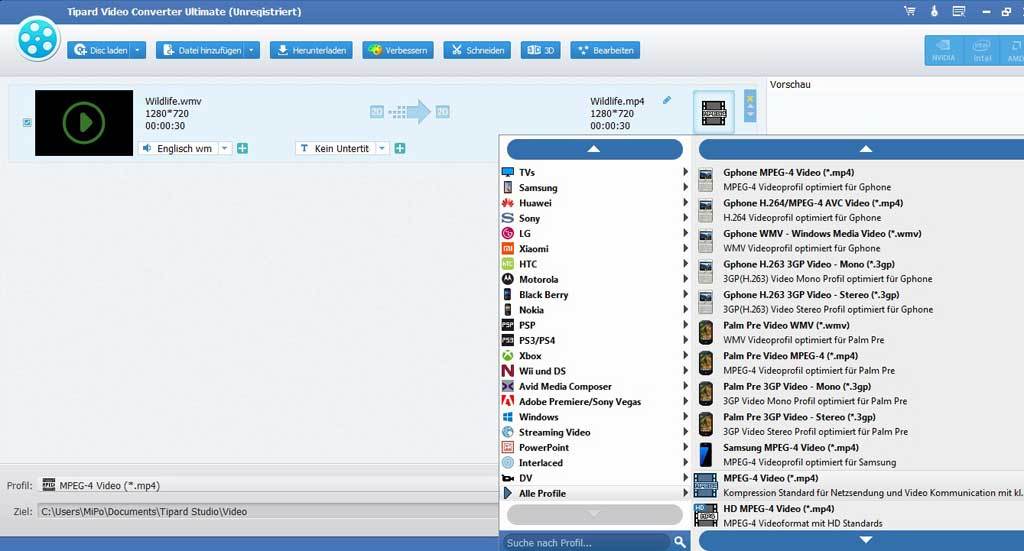
Task: Select Gphone H.263 3GP Video - Mono profile
Action: 858,272
